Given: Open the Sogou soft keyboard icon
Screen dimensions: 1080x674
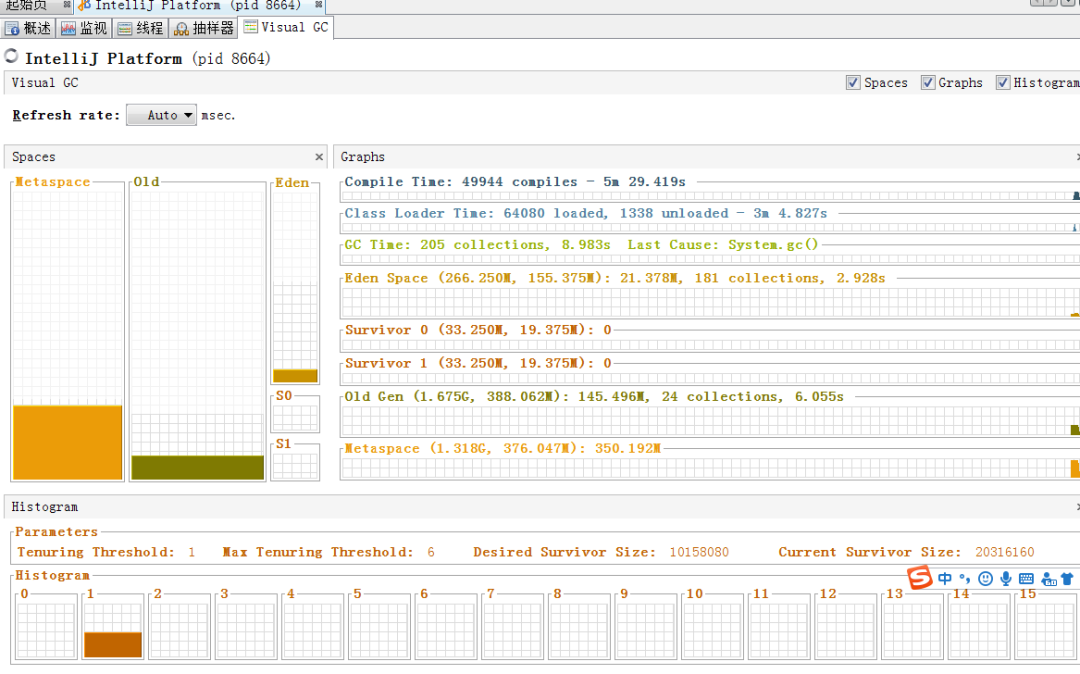Looking at the screenshot, I should pyautogui.click(x=1026, y=579).
